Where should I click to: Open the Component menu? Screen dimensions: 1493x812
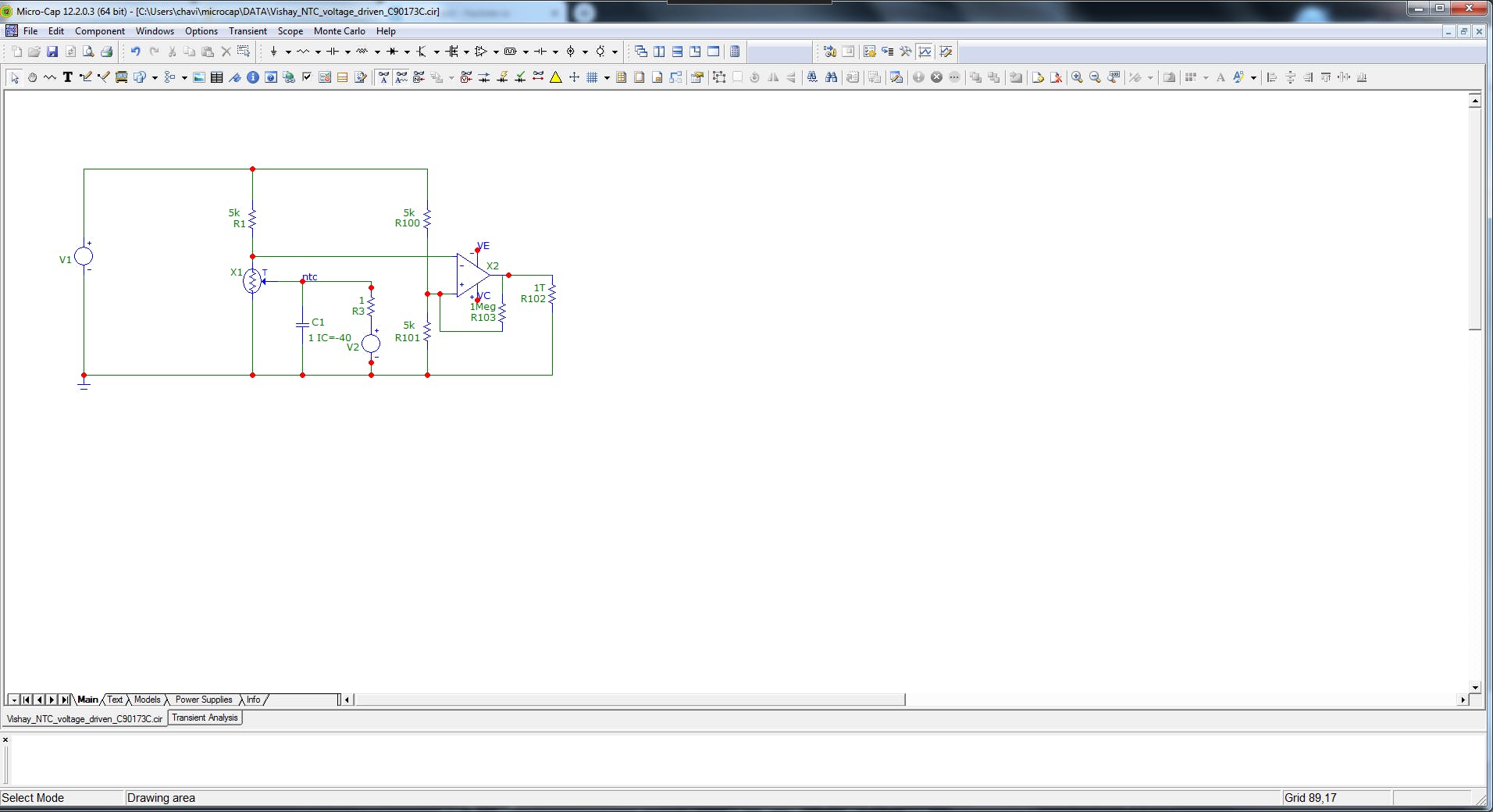[100, 31]
